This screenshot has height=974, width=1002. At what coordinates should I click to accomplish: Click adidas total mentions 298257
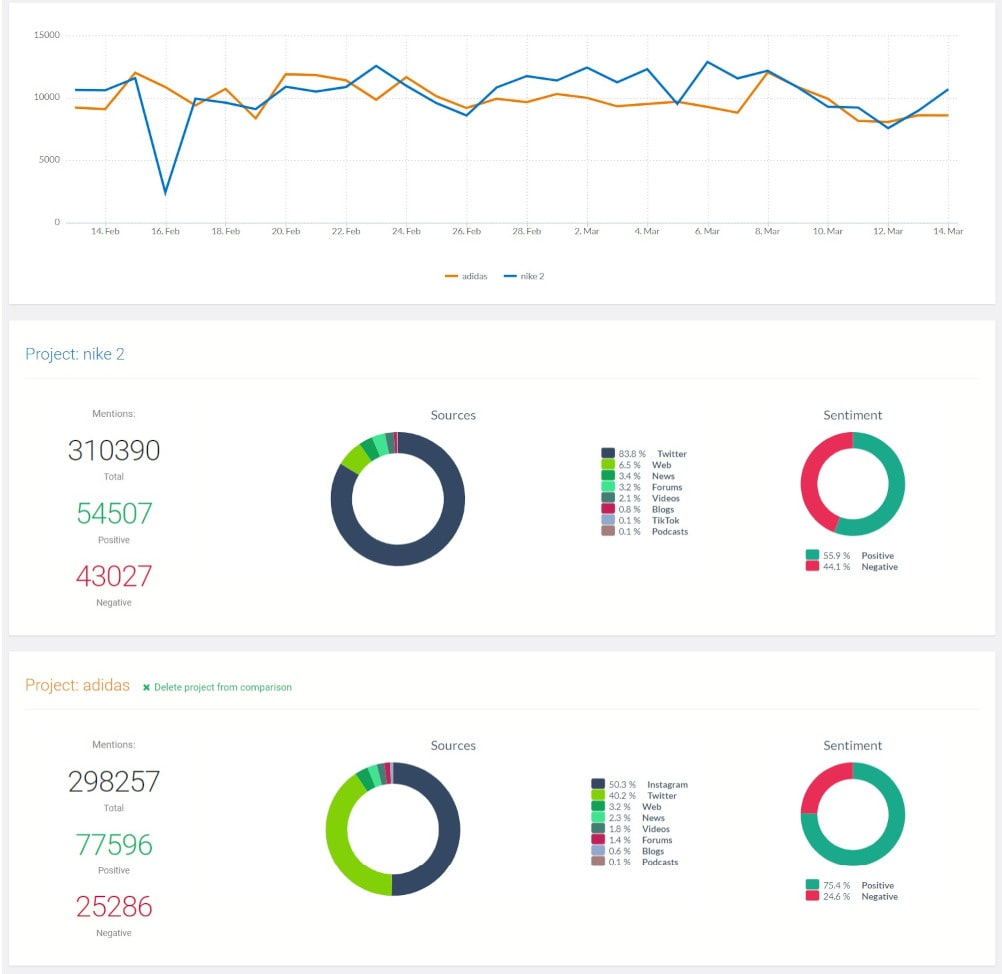coord(114,782)
